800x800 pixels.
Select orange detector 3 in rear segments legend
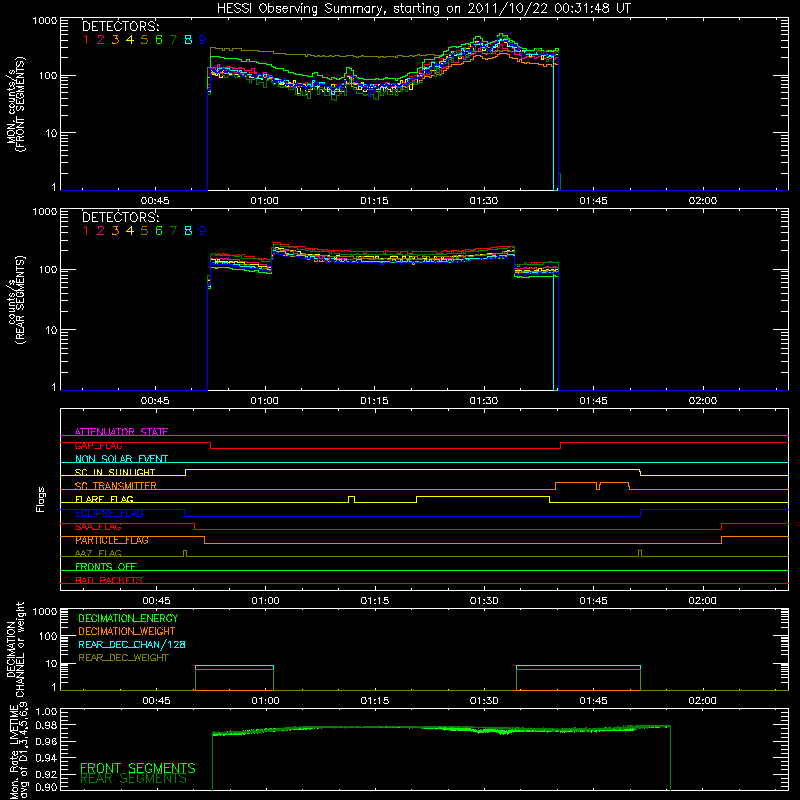pyautogui.click(x=115, y=231)
